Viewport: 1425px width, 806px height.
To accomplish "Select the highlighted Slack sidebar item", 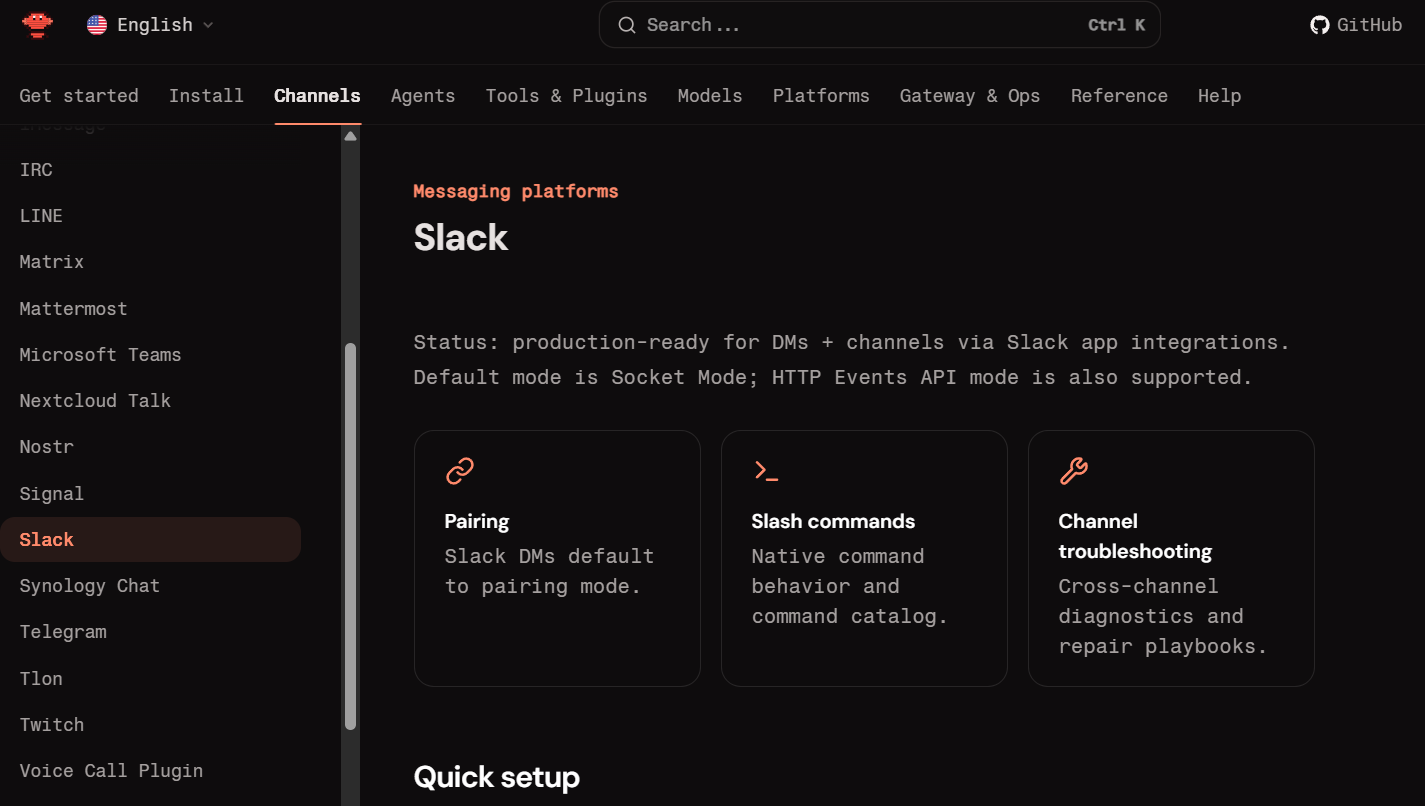I will tap(150, 540).
